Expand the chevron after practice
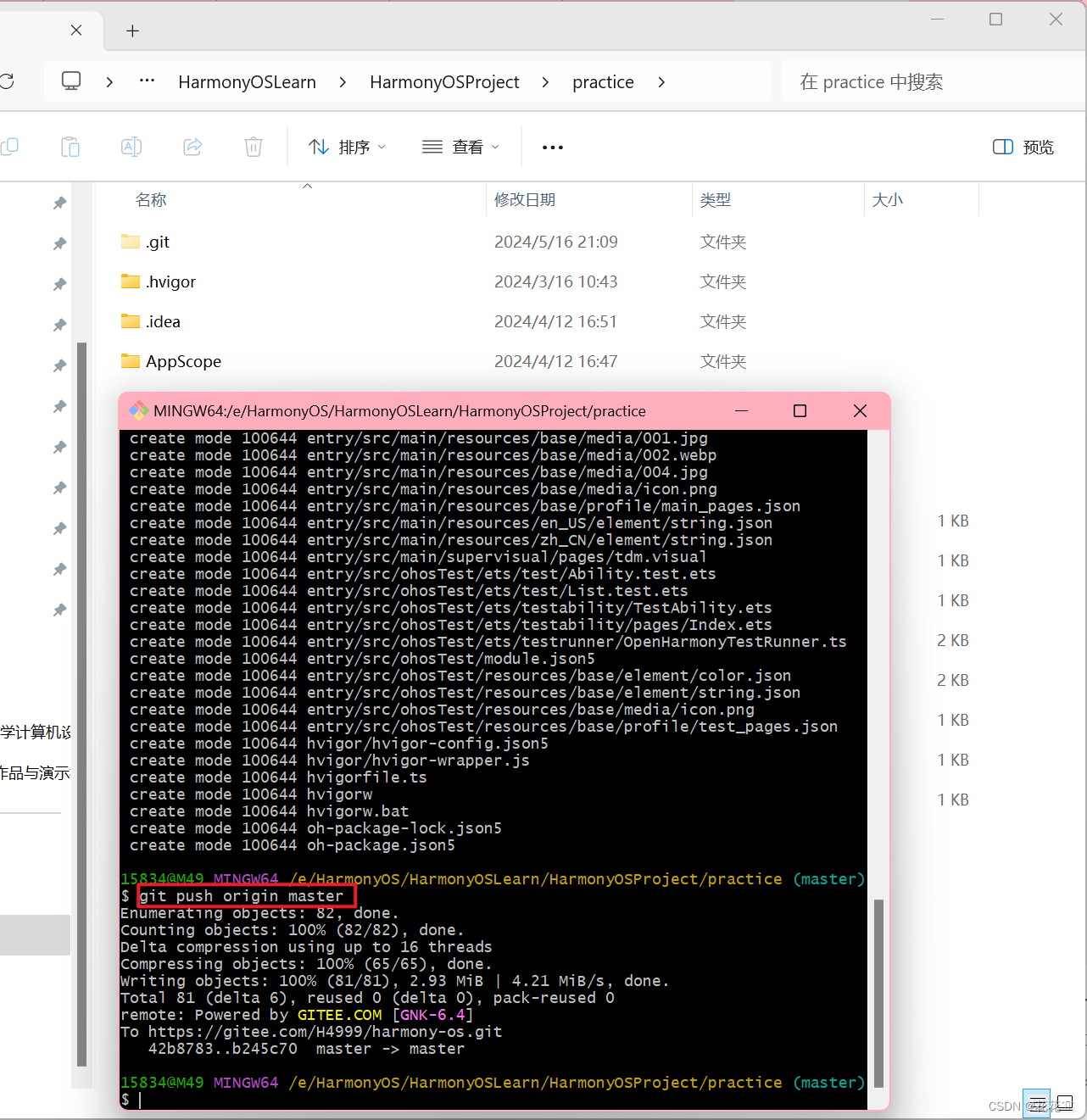This screenshot has height=1120, width=1087. (x=661, y=82)
